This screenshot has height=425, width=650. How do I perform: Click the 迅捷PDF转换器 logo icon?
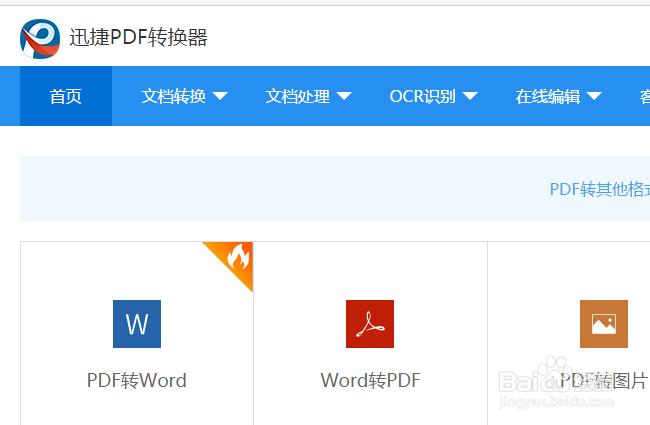(x=40, y=39)
